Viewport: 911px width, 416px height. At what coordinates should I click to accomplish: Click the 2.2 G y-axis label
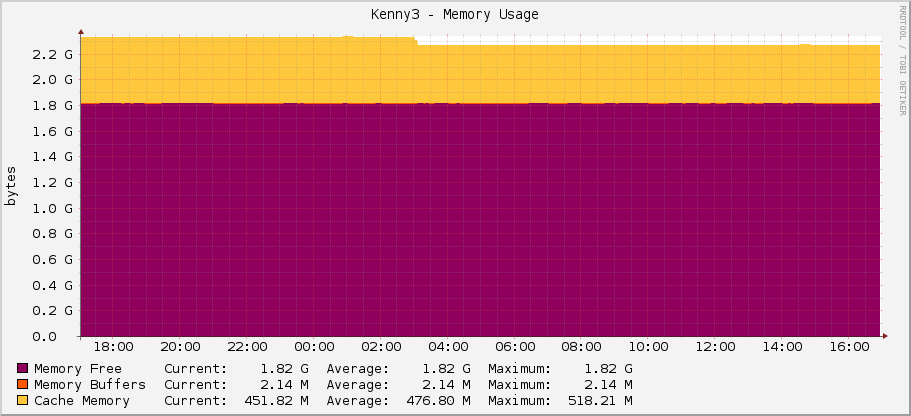tap(54, 54)
